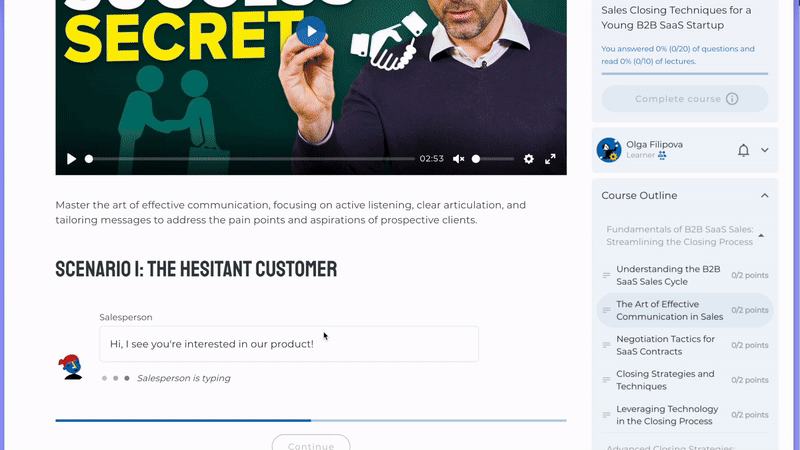
Task: Click Olga Filipova's profile avatar
Action: pos(609,150)
